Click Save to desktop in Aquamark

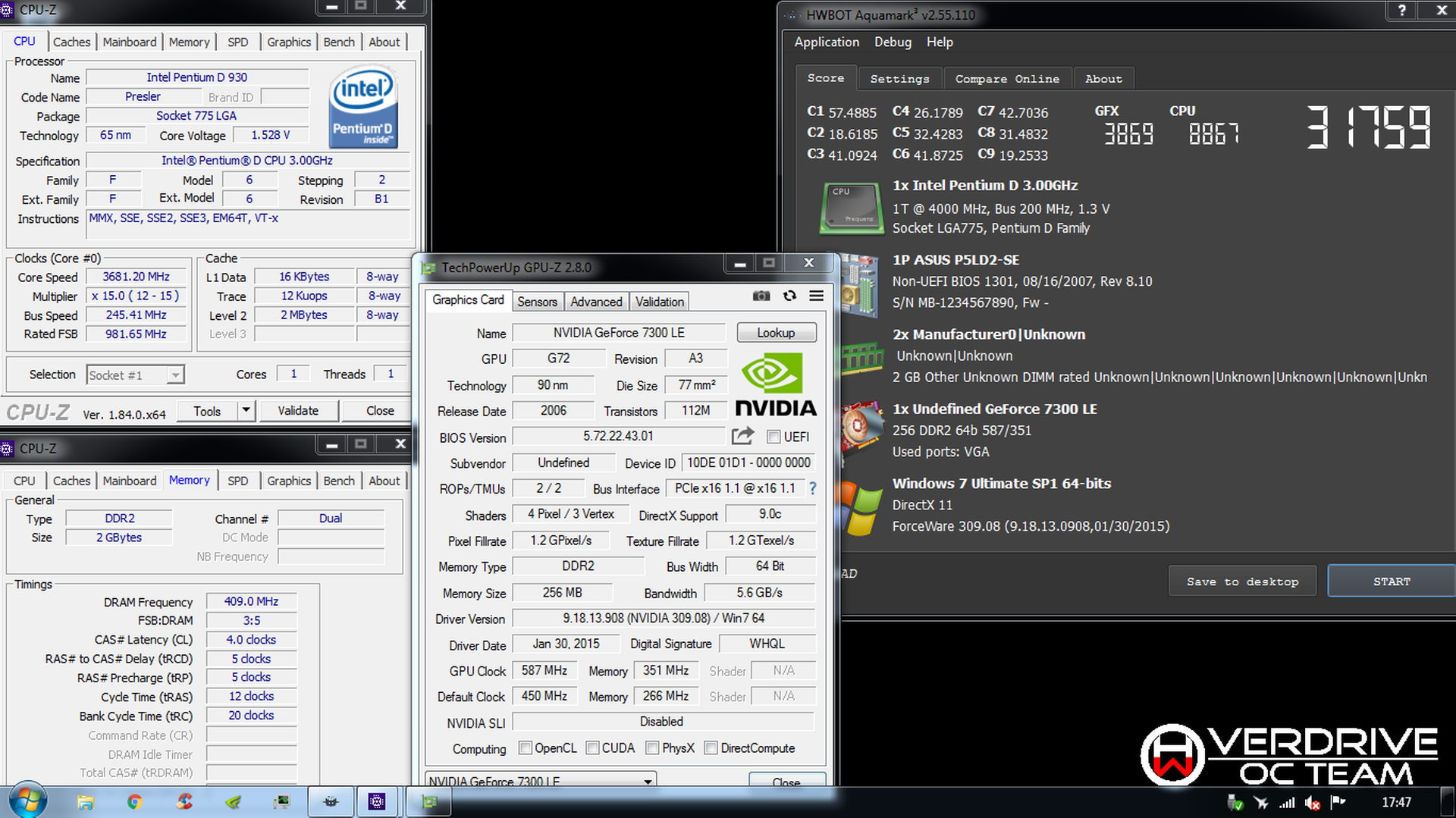point(1242,581)
